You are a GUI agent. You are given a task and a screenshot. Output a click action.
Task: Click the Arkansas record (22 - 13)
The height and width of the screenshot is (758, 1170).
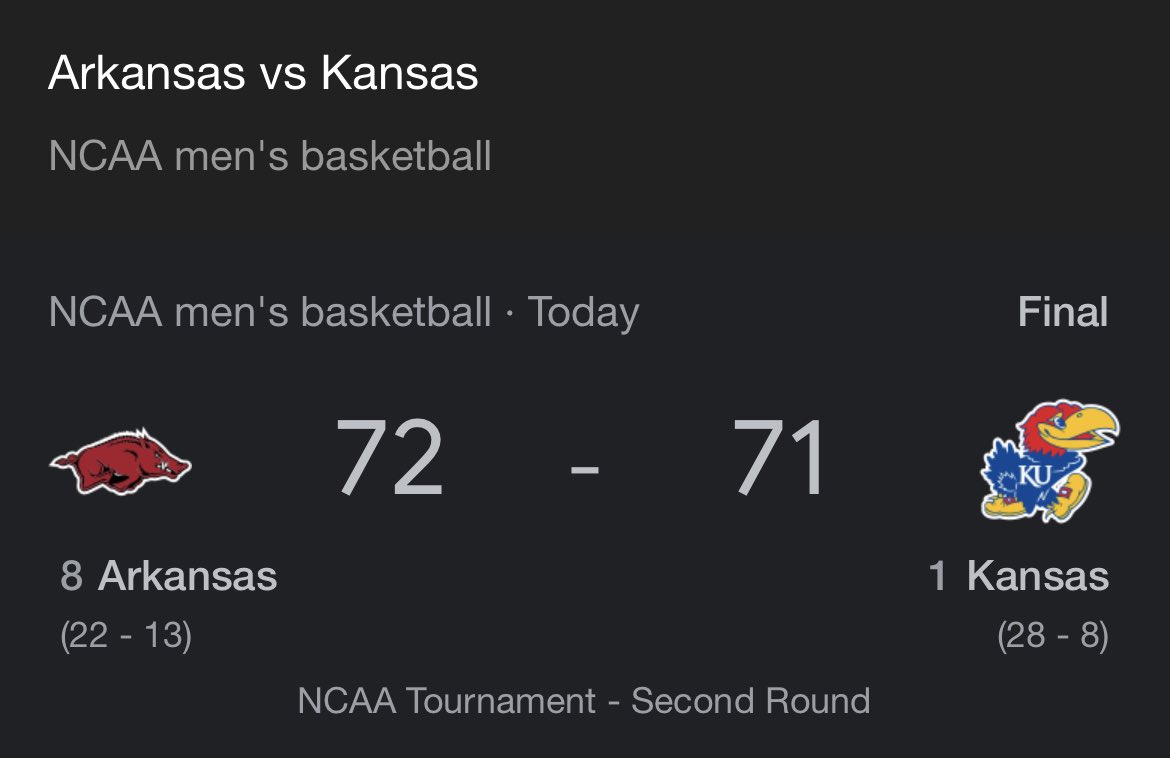coord(126,635)
